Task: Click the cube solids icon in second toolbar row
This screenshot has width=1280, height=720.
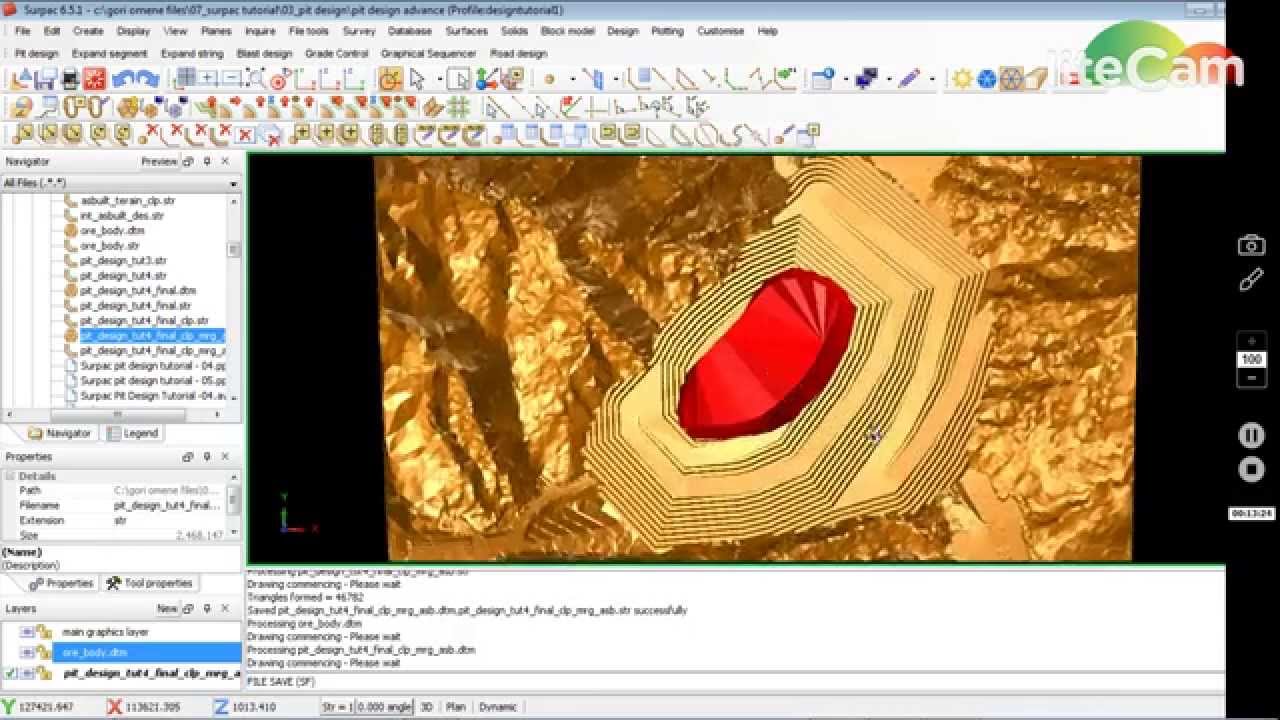Action: (x=126, y=107)
